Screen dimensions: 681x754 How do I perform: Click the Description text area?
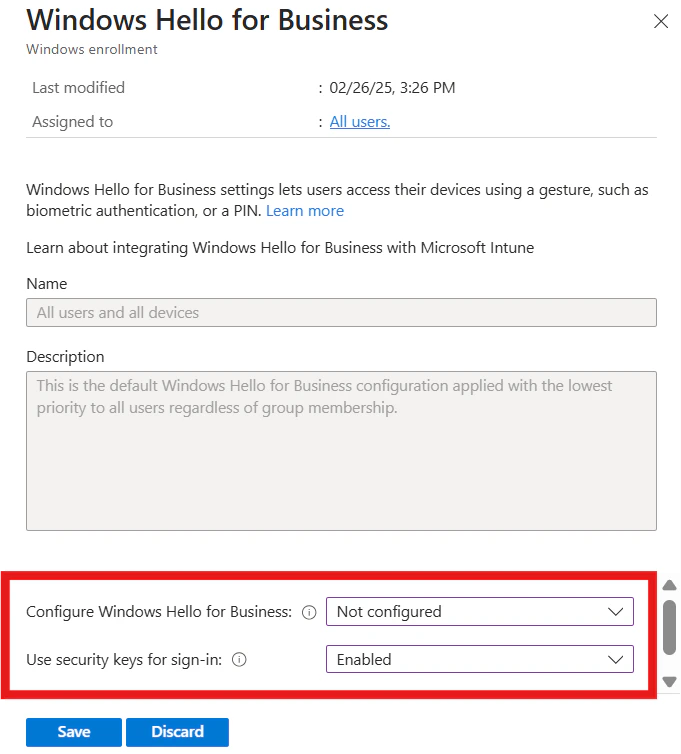(x=341, y=451)
